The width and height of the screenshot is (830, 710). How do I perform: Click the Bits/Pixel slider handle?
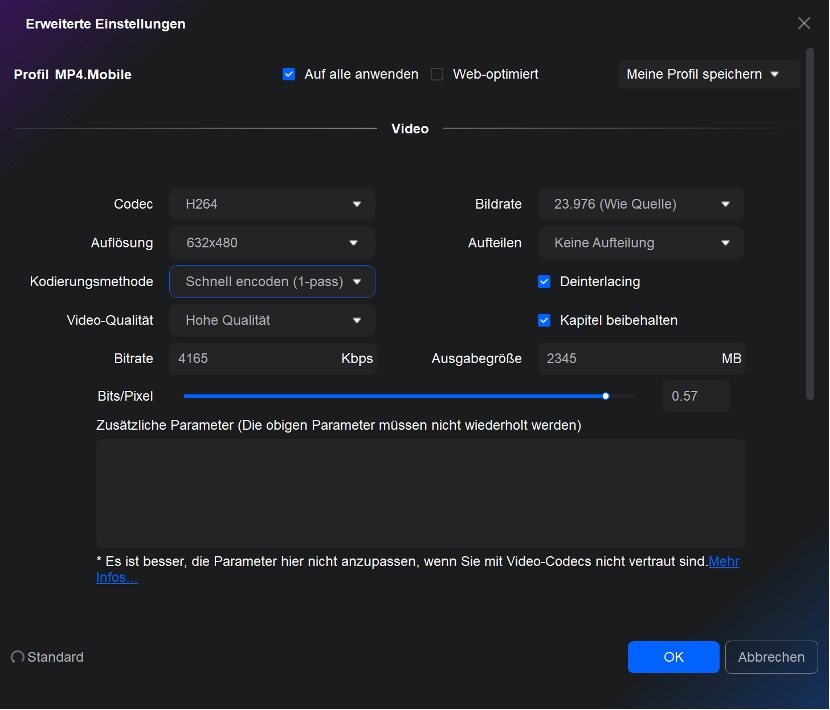tap(606, 396)
